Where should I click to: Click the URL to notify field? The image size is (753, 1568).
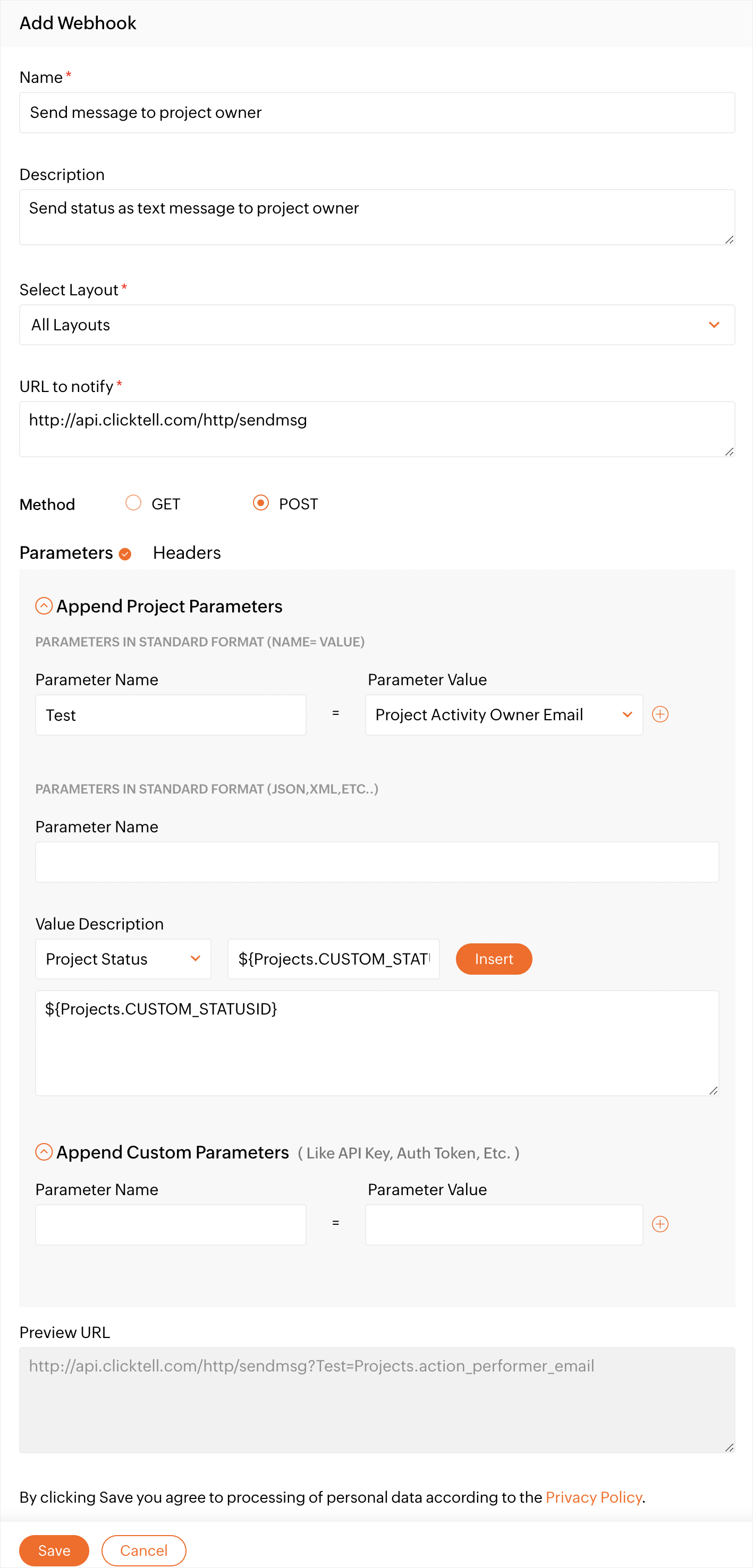pyautogui.click(x=376, y=429)
